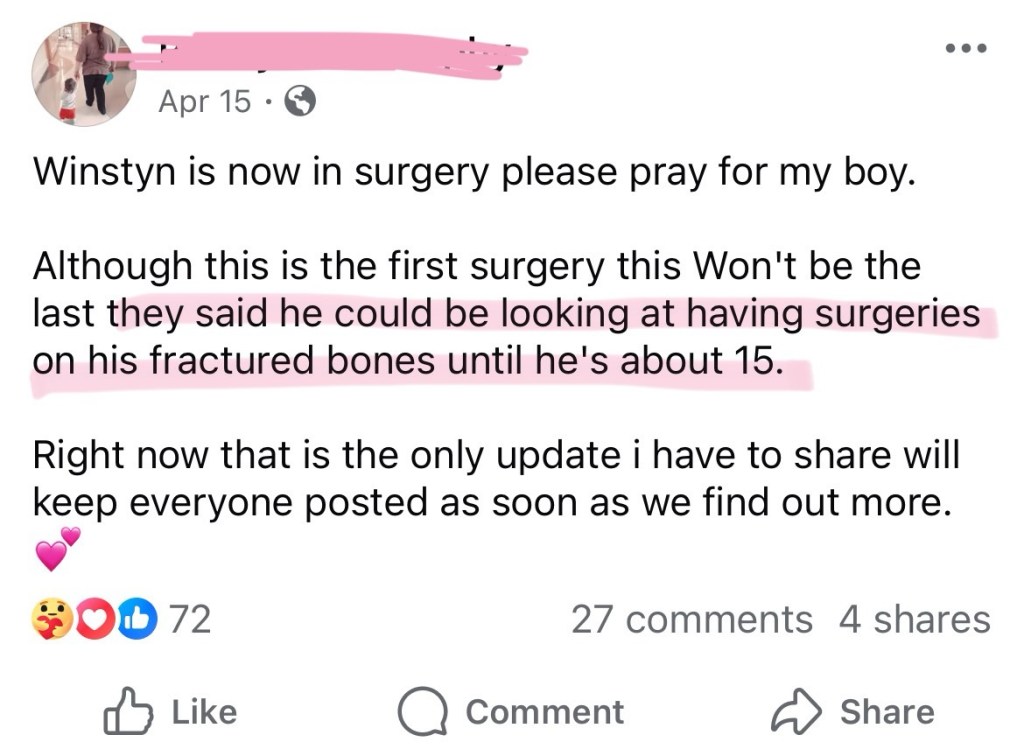Viewport: 1024px width, 756px height.
Task: Click the globe public-audience icon
Action: coord(301,100)
